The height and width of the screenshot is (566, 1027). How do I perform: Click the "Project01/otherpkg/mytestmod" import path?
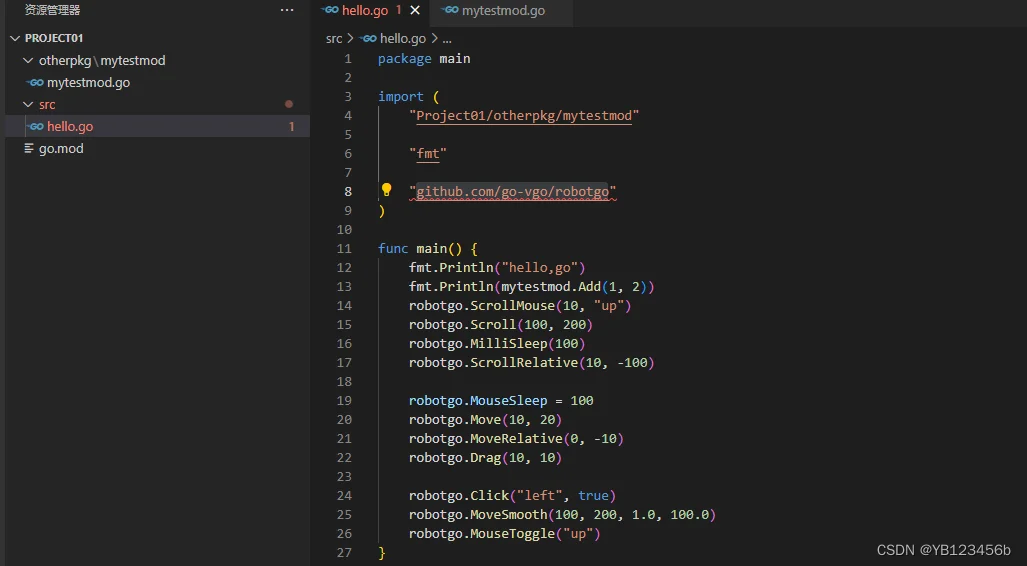524,115
